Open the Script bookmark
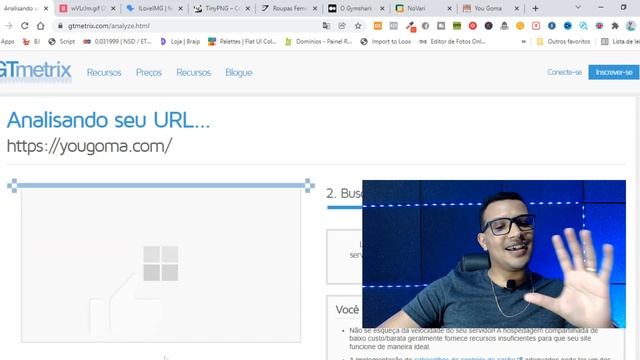This screenshot has width=640, height=360. [62, 41]
